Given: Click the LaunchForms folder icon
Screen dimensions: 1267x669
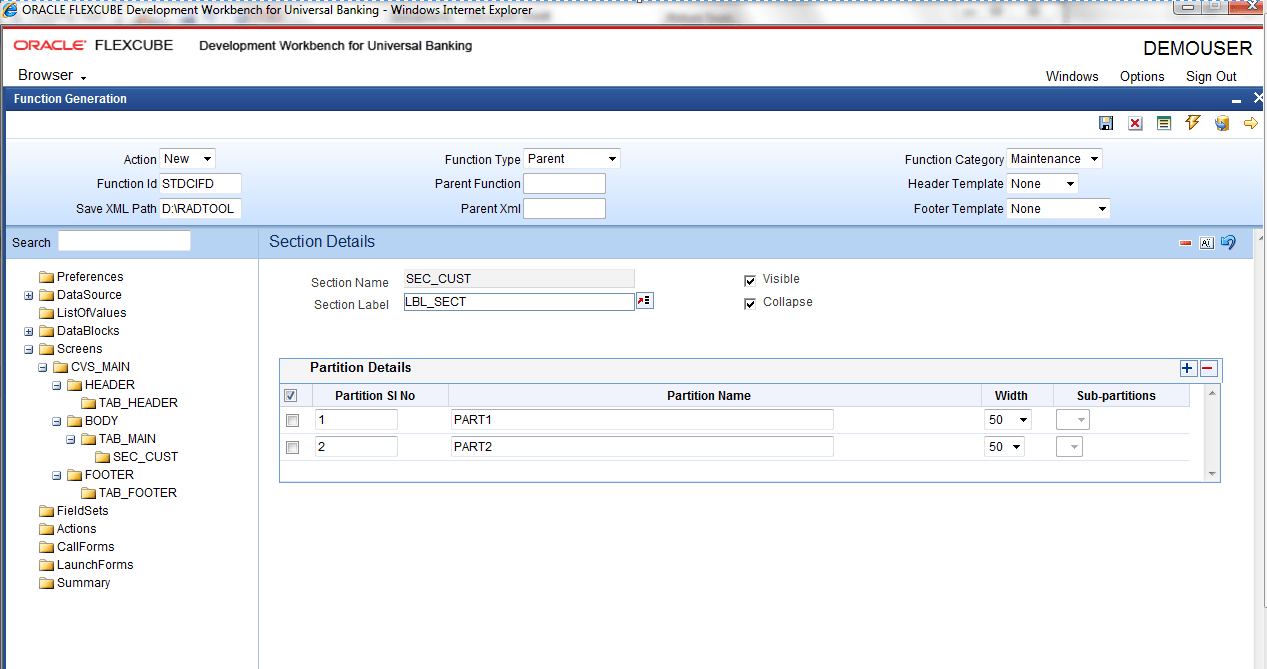Looking at the screenshot, I should coord(46,565).
